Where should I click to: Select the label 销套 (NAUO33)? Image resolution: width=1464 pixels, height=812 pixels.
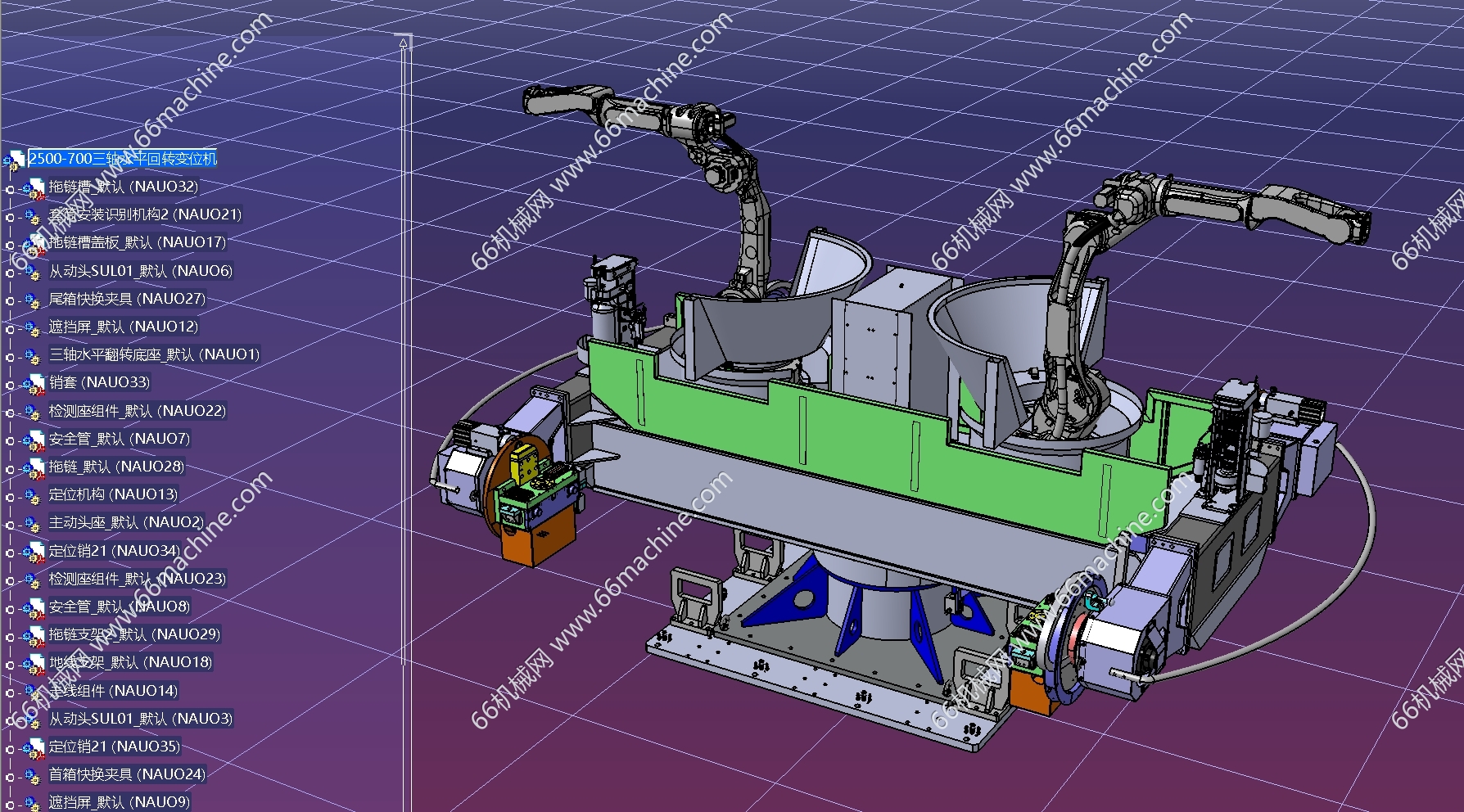click(x=99, y=382)
